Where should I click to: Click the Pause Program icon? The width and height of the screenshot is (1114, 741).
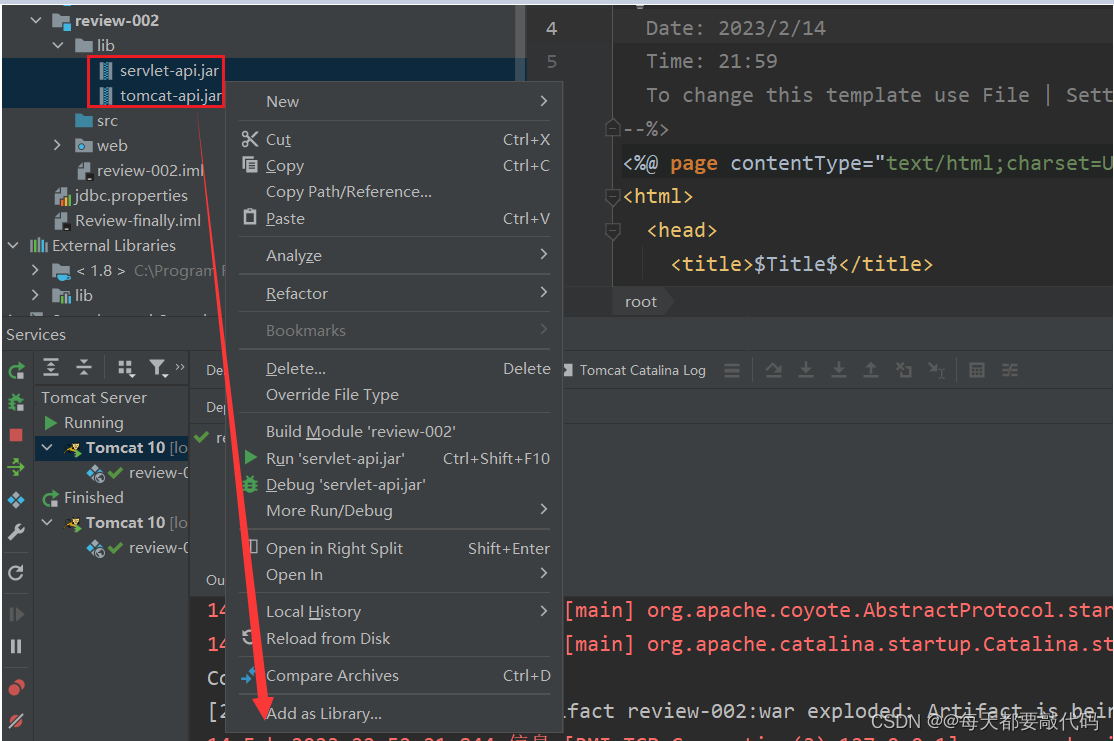pos(16,647)
